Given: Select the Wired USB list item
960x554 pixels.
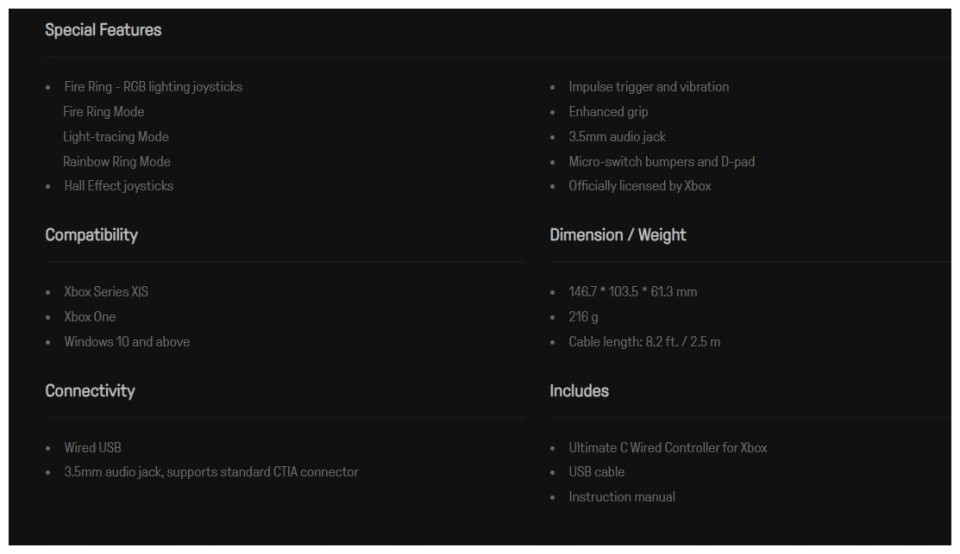Looking at the screenshot, I should point(93,448).
